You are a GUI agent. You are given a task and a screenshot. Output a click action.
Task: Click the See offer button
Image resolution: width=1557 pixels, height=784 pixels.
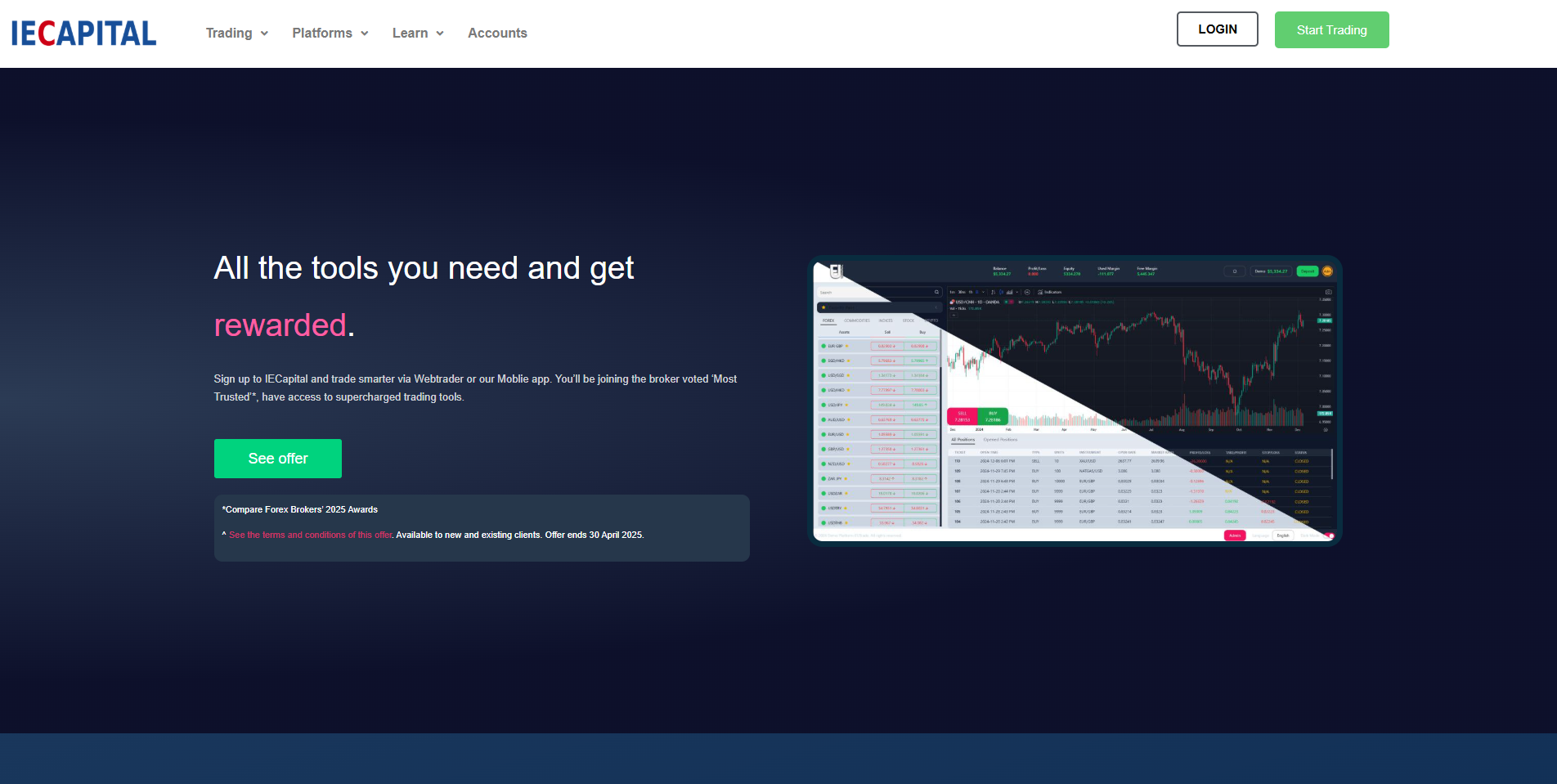coord(278,459)
